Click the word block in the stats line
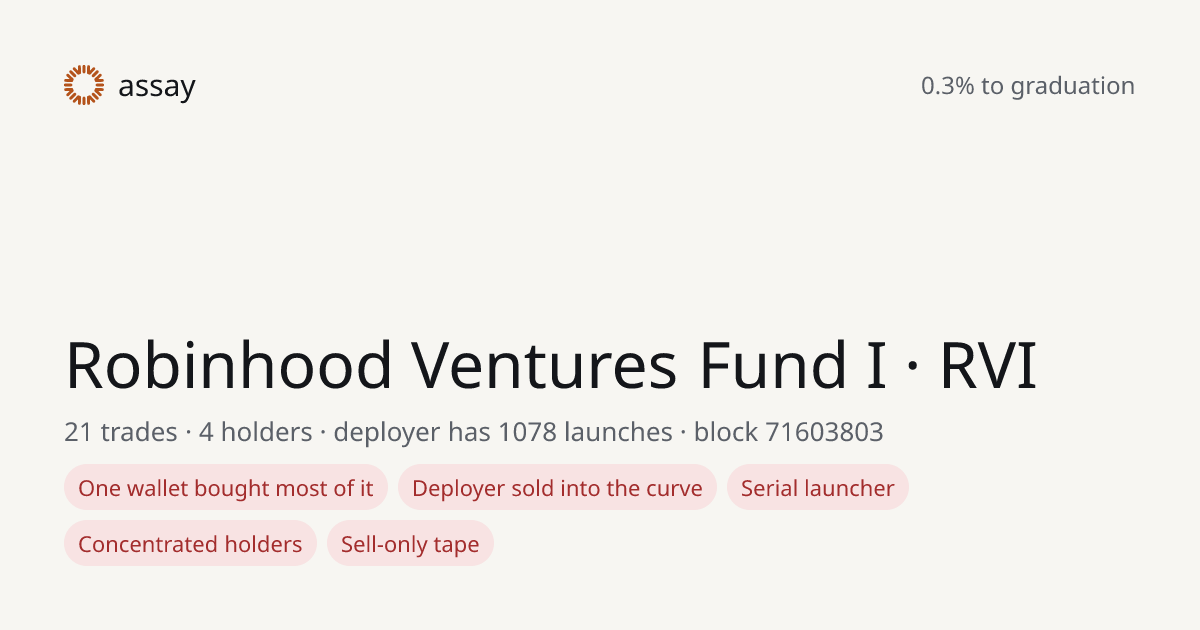The height and width of the screenshot is (630, 1200). click(x=726, y=432)
